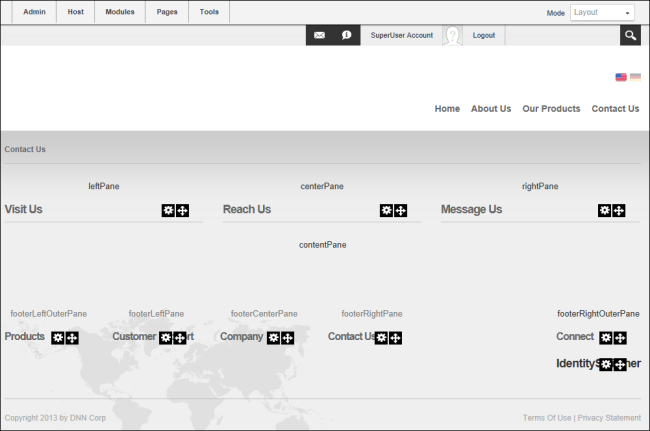The width and height of the screenshot is (650, 431).
Task: Click the Logout link
Action: [484, 35]
